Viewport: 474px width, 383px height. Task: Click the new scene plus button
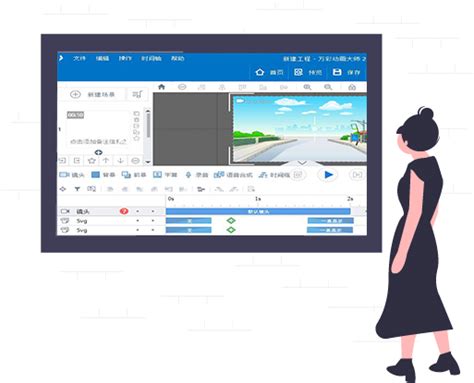[x=75, y=94]
